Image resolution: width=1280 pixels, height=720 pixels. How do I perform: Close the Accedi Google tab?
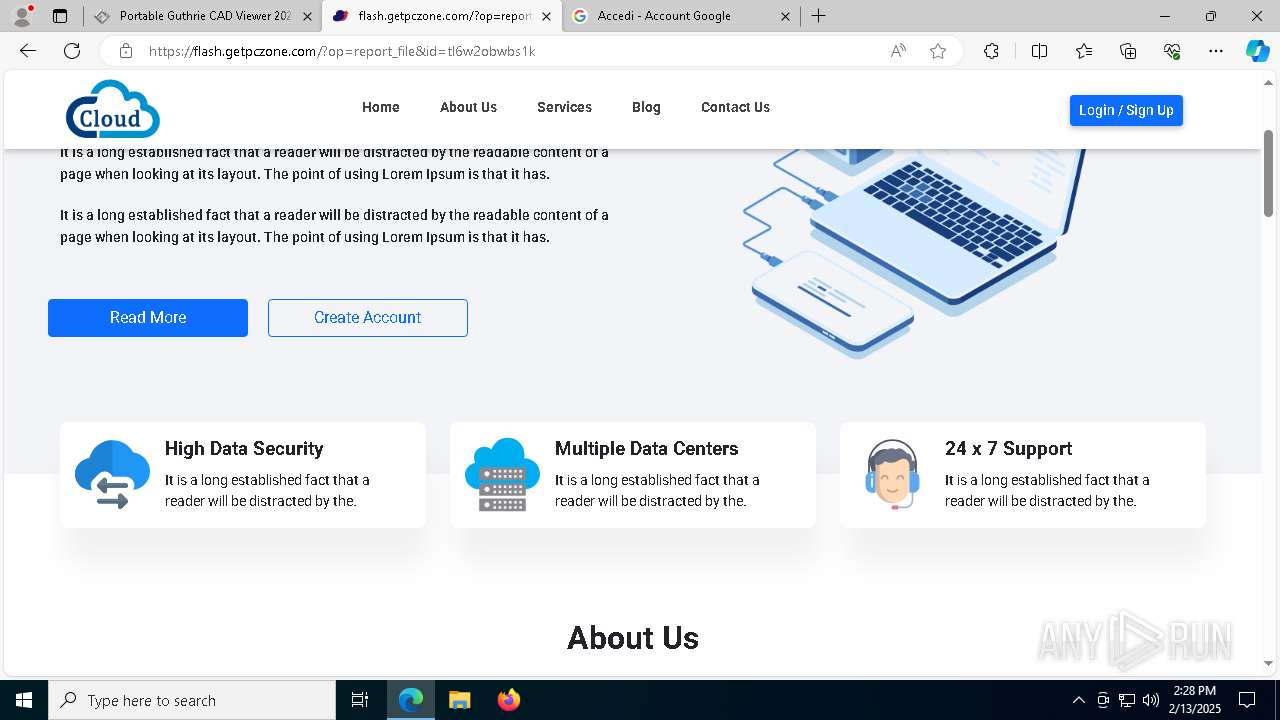click(785, 16)
